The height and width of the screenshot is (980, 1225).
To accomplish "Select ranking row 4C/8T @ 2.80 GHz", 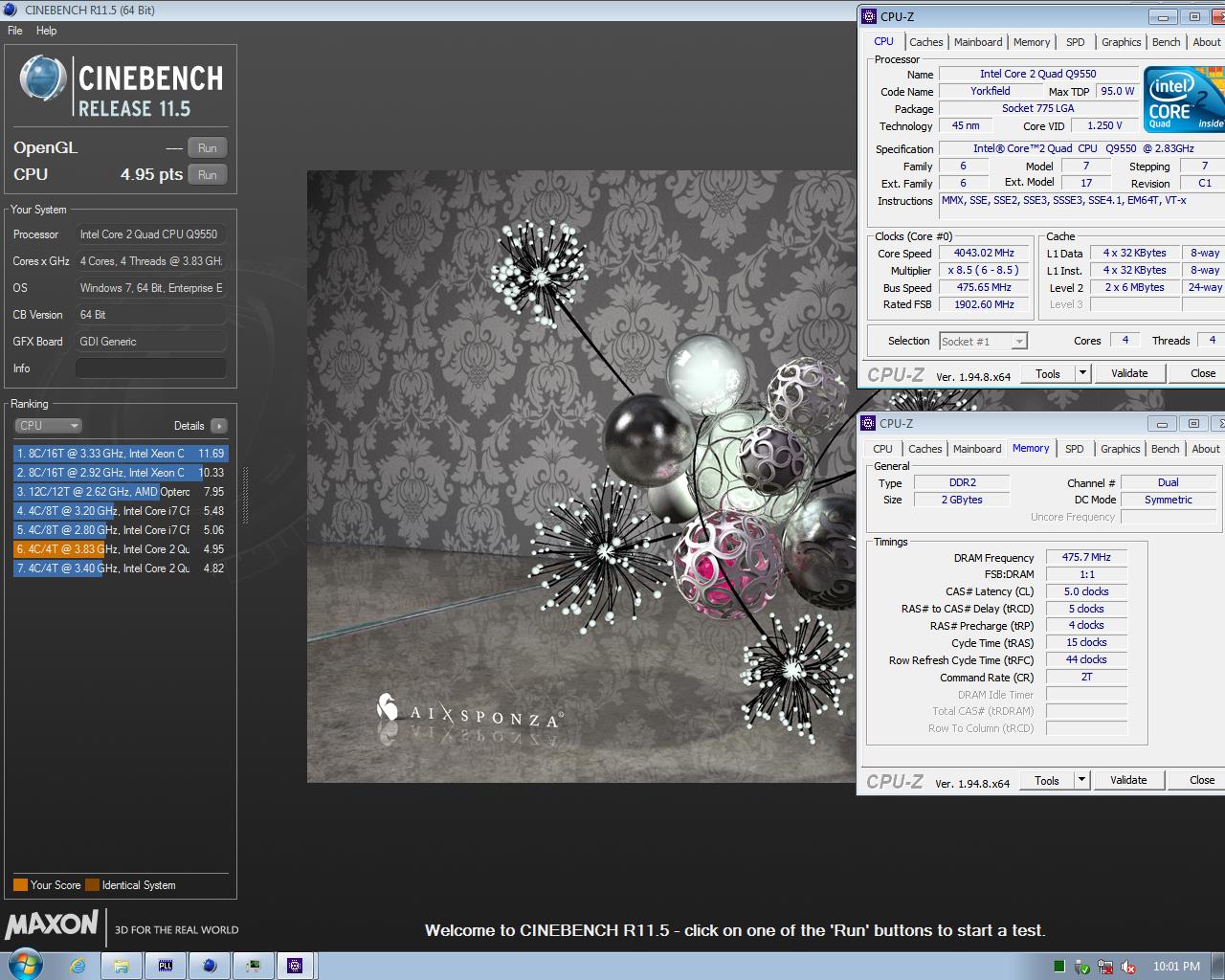I will pyautogui.click(x=121, y=530).
